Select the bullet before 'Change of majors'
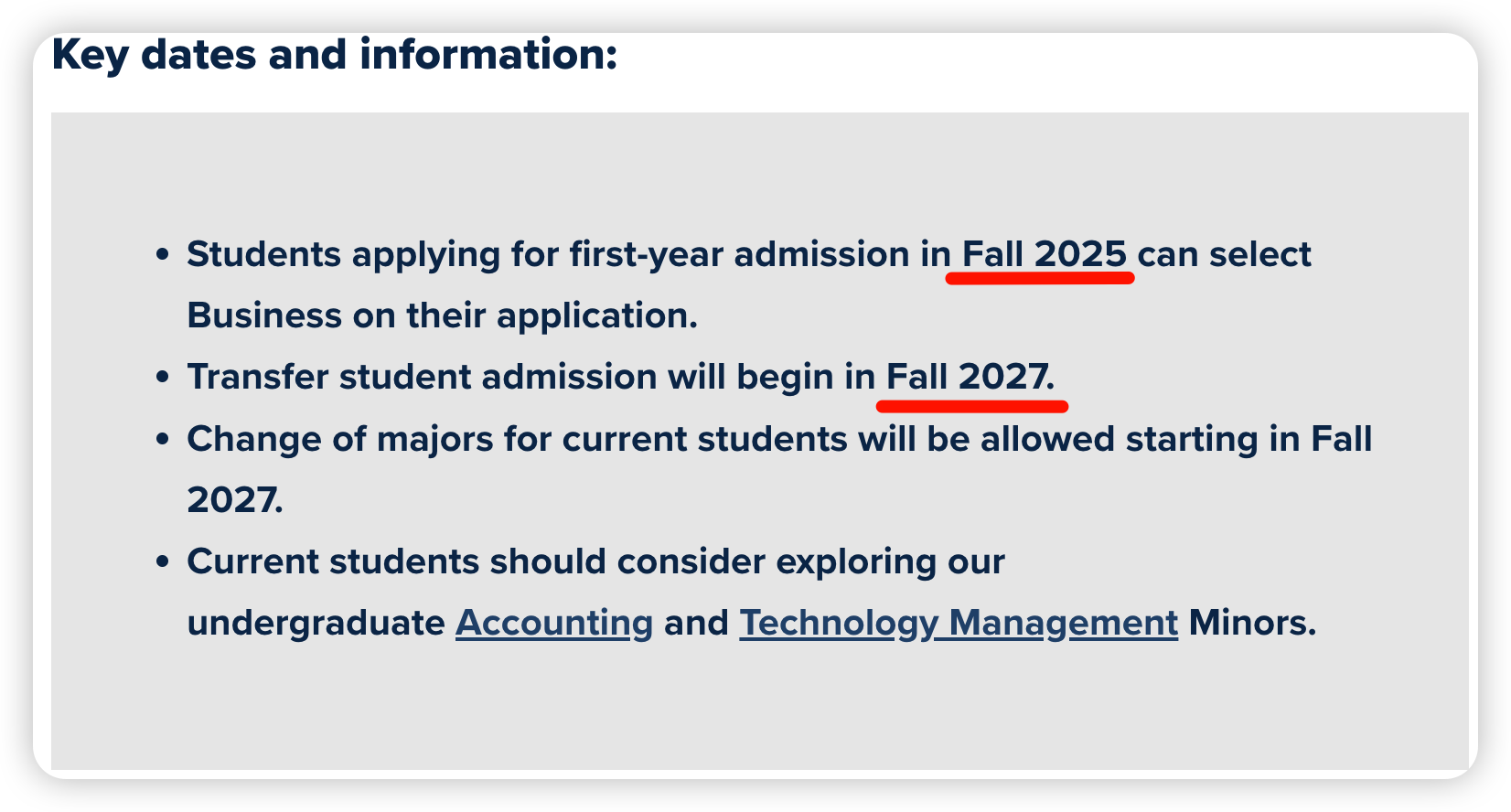This screenshot has height=812, width=1511. (163, 440)
